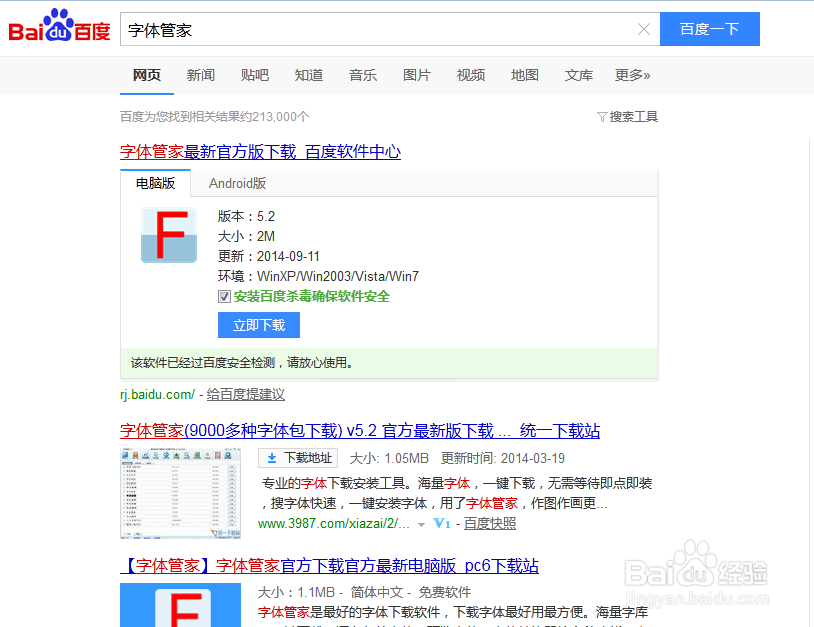
Task: Click the 下载地址 download button
Action: [x=298, y=458]
